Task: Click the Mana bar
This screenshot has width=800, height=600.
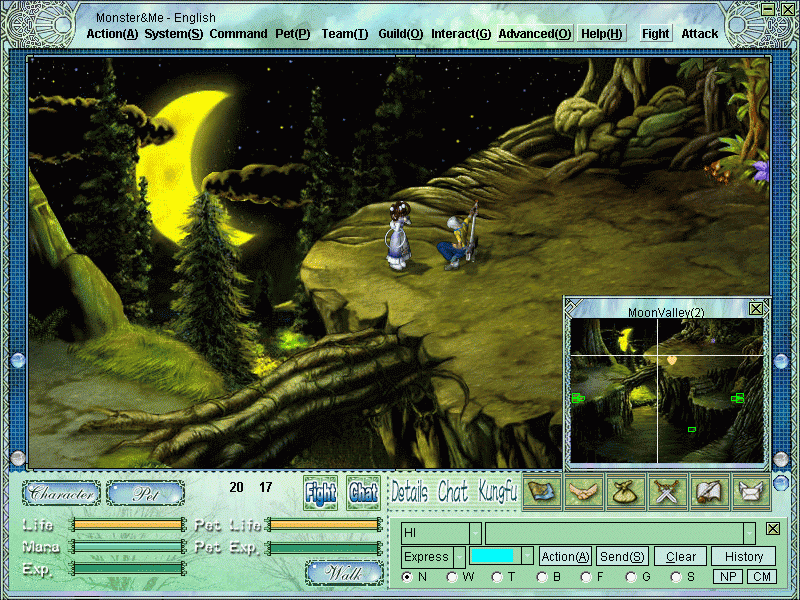Action: click(128, 546)
